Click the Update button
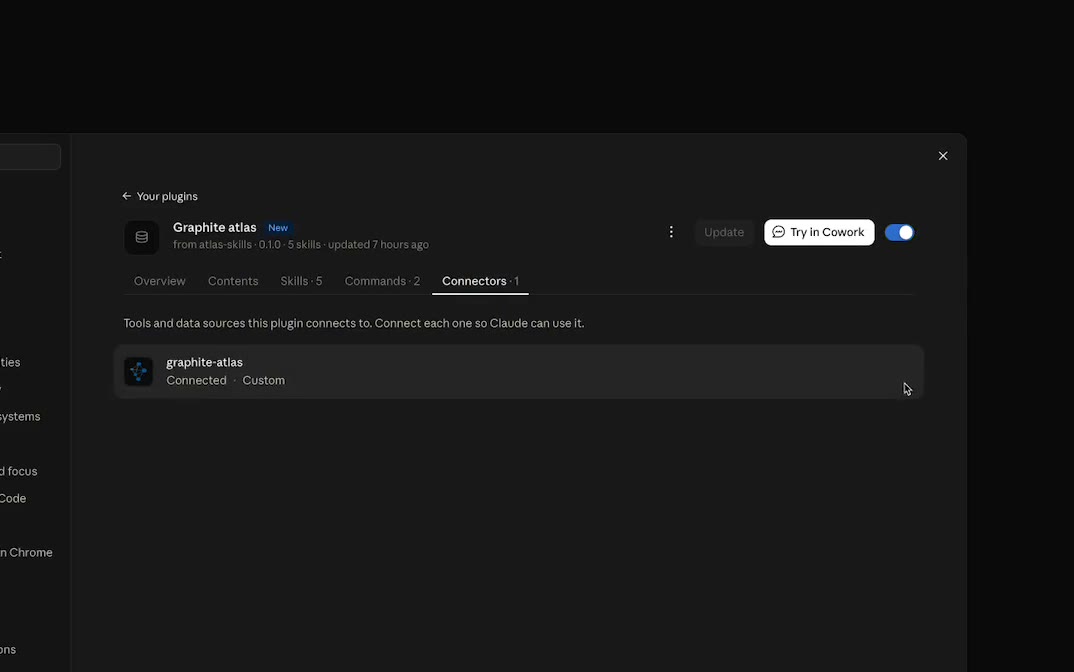1074x672 pixels. click(x=724, y=232)
